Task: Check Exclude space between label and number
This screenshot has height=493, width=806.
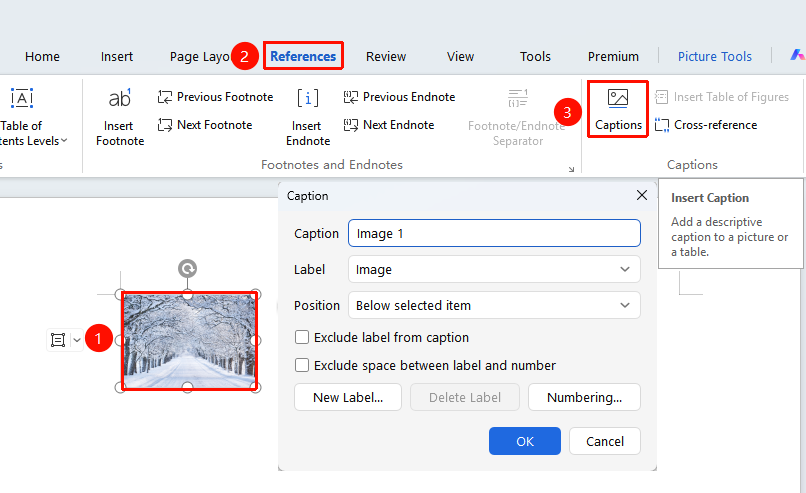Action: 302,365
